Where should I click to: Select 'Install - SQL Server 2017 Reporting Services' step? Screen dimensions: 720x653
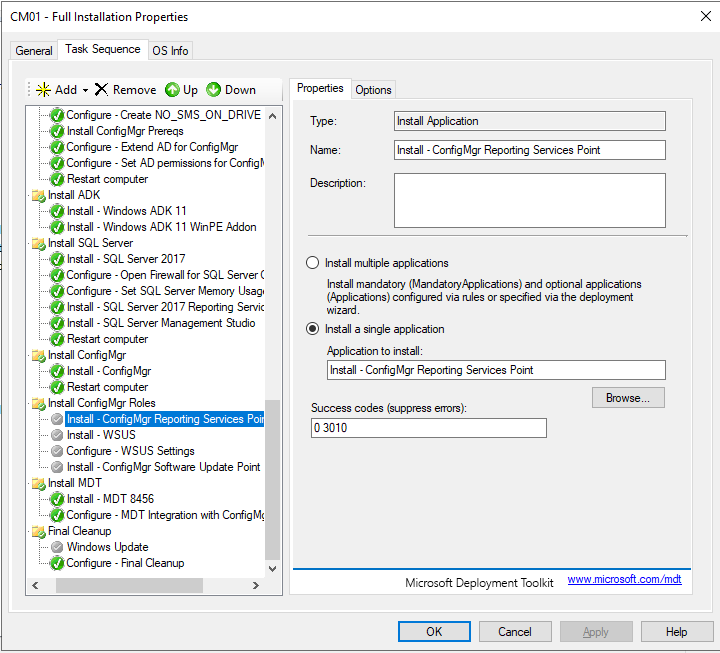(x=165, y=307)
